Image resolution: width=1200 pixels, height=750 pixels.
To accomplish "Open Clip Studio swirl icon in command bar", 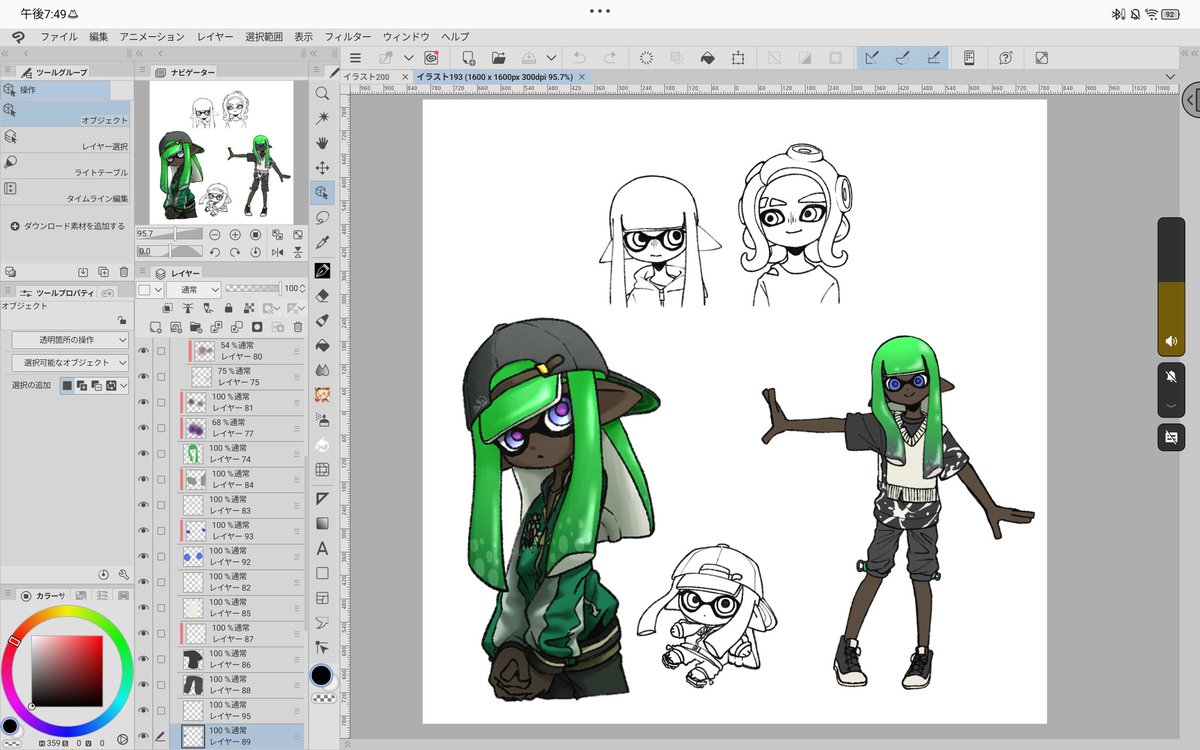I will click(431, 58).
